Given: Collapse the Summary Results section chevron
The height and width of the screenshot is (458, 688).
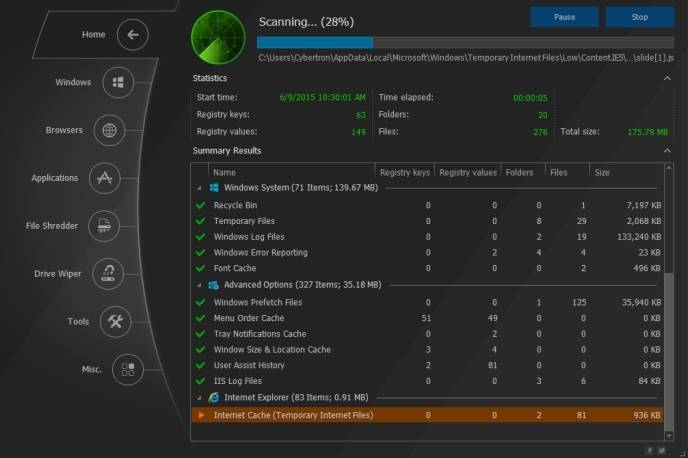Looking at the screenshot, I should 667,150.
